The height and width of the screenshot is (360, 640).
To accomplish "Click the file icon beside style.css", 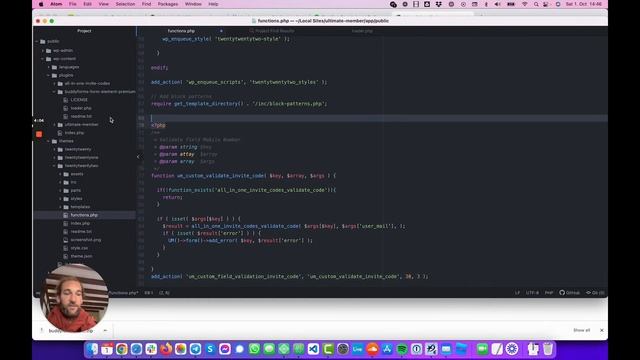I will (66, 248).
